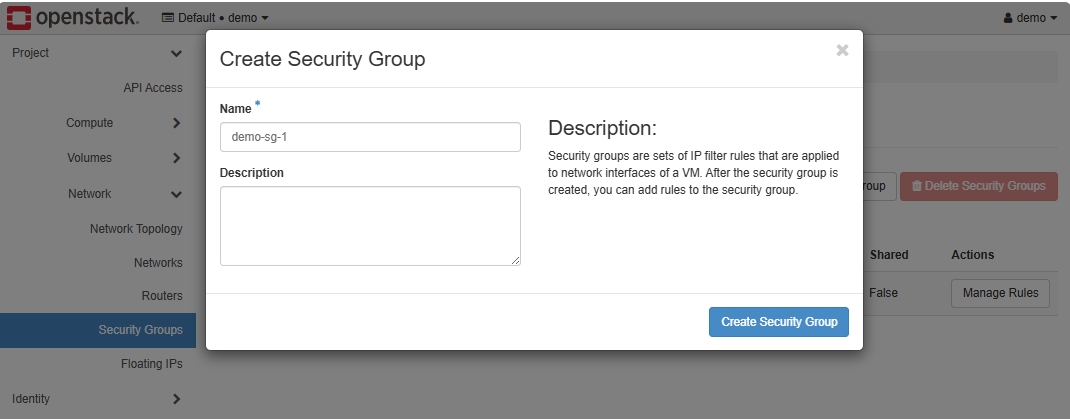1070x419 pixels.
Task: Click the OpenStack logo
Action: pyautogui.click(x=73, y=17)
